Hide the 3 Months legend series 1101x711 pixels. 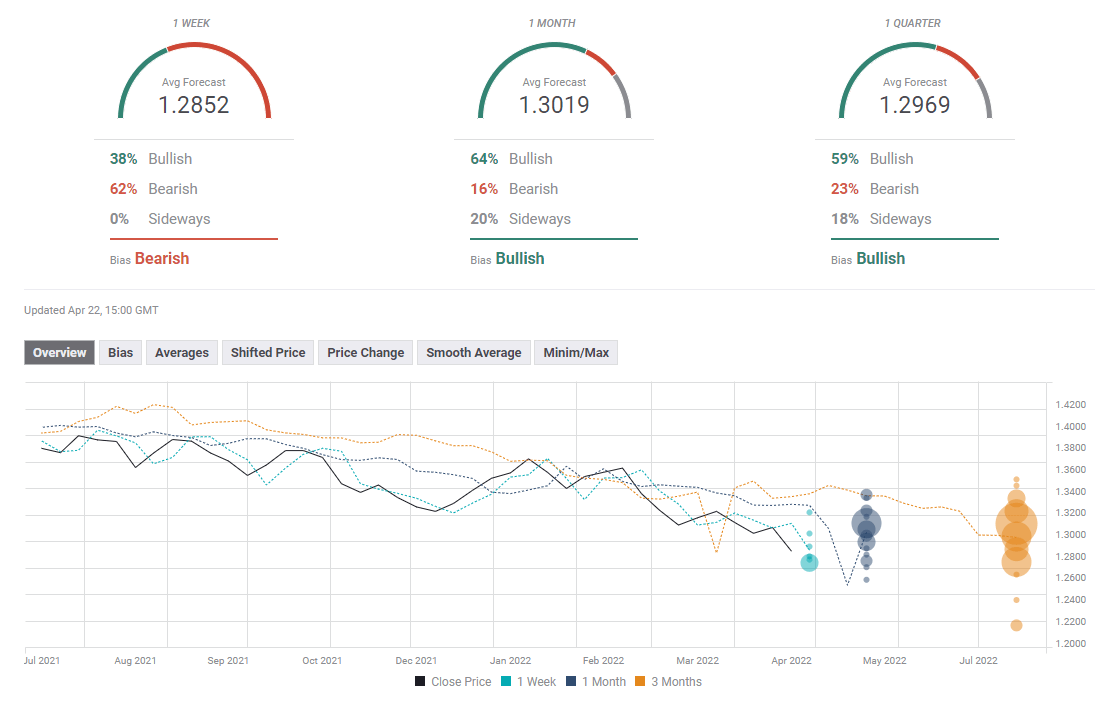668,682
